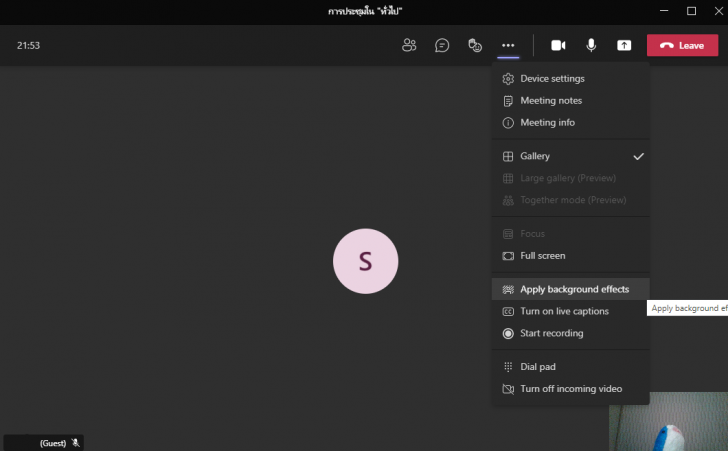The height and width of the screenshot is (451, 728).
Task: Turn off incoming video
Action: 571,388
